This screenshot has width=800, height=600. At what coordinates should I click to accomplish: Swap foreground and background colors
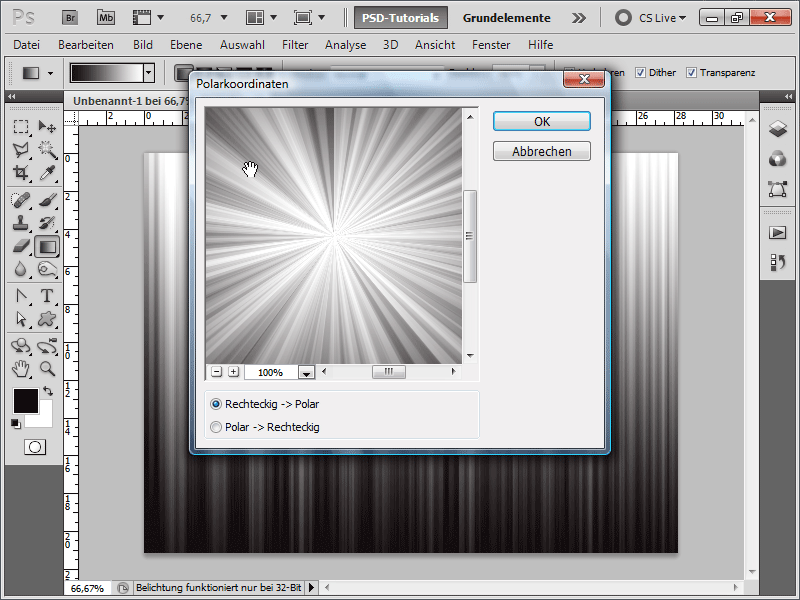point(48,391)
